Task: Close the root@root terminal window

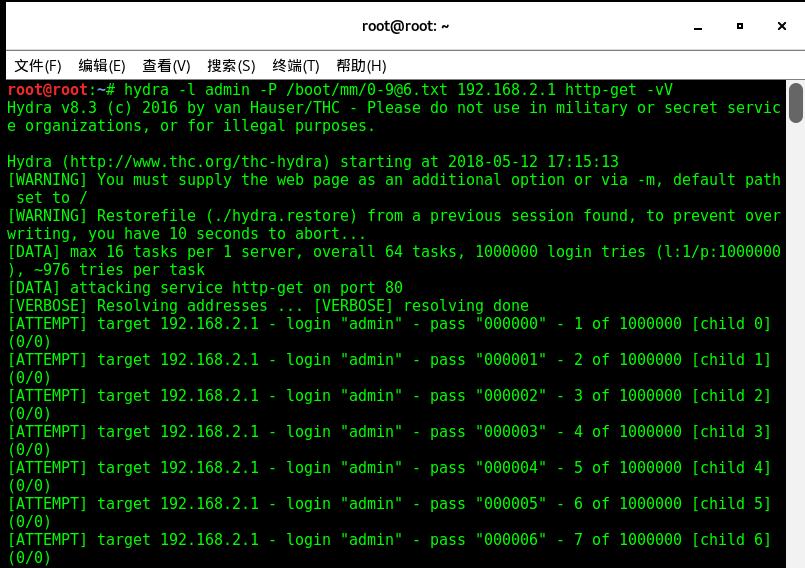Action: [x=782, y=26]
